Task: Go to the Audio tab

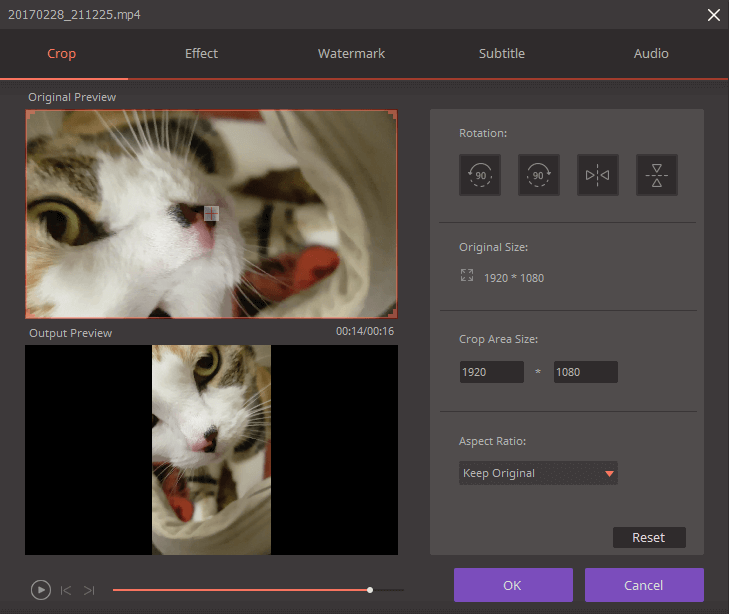Action: pyautogui.click(x=651, y=53)
